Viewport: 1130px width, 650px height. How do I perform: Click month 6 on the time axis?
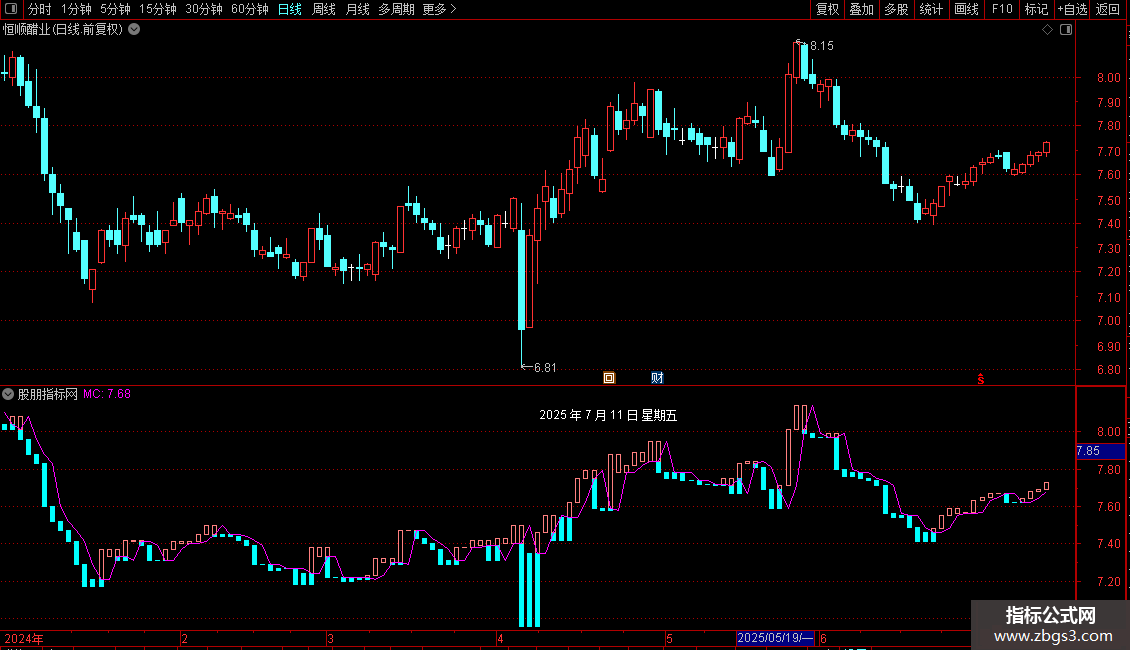(x=823, y=638)
